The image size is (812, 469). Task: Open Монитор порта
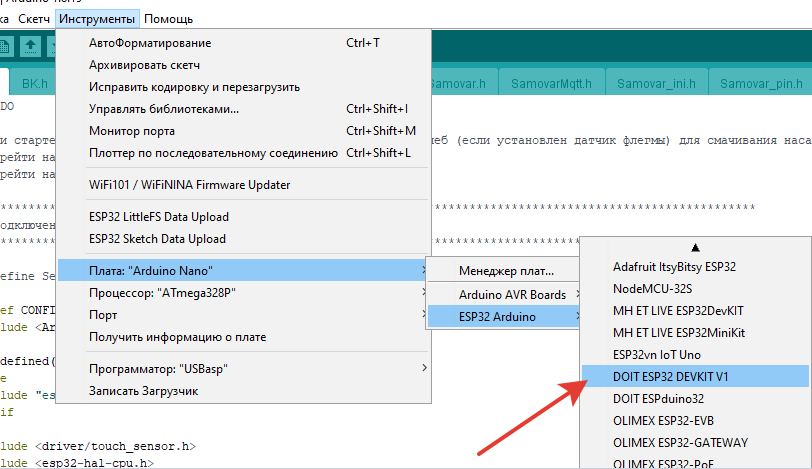(x=243, y=131)
